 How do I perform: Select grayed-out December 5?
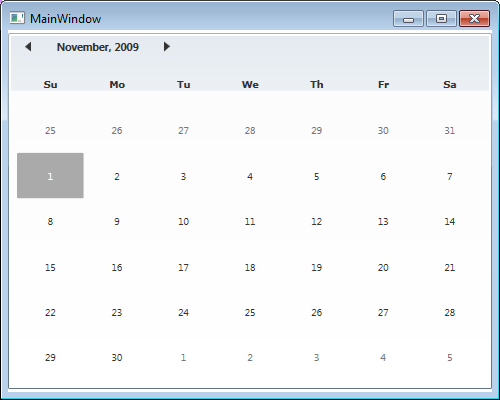pos(450,358)
